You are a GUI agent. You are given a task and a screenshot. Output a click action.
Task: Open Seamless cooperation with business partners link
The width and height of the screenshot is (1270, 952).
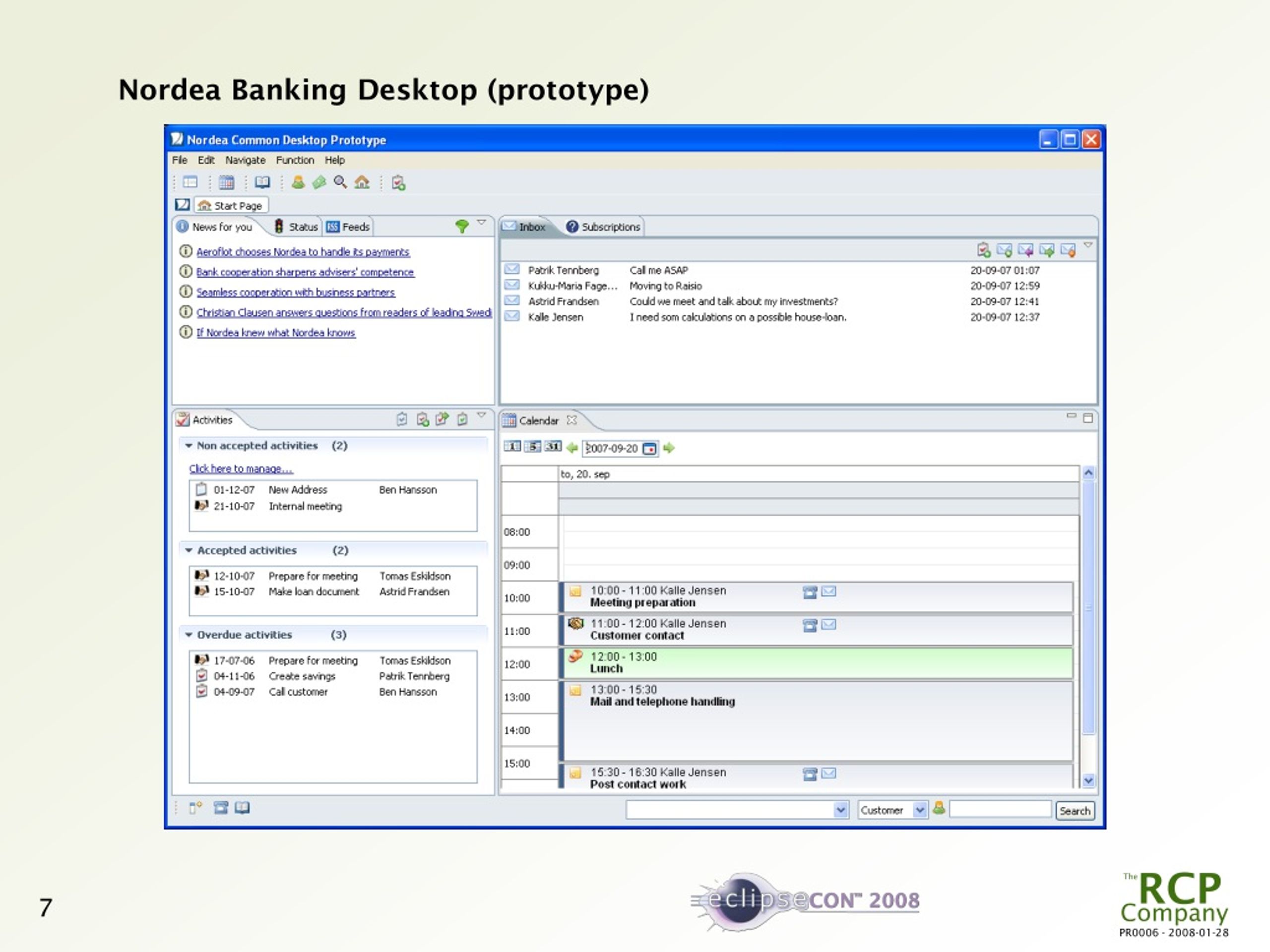pos(296,292)
